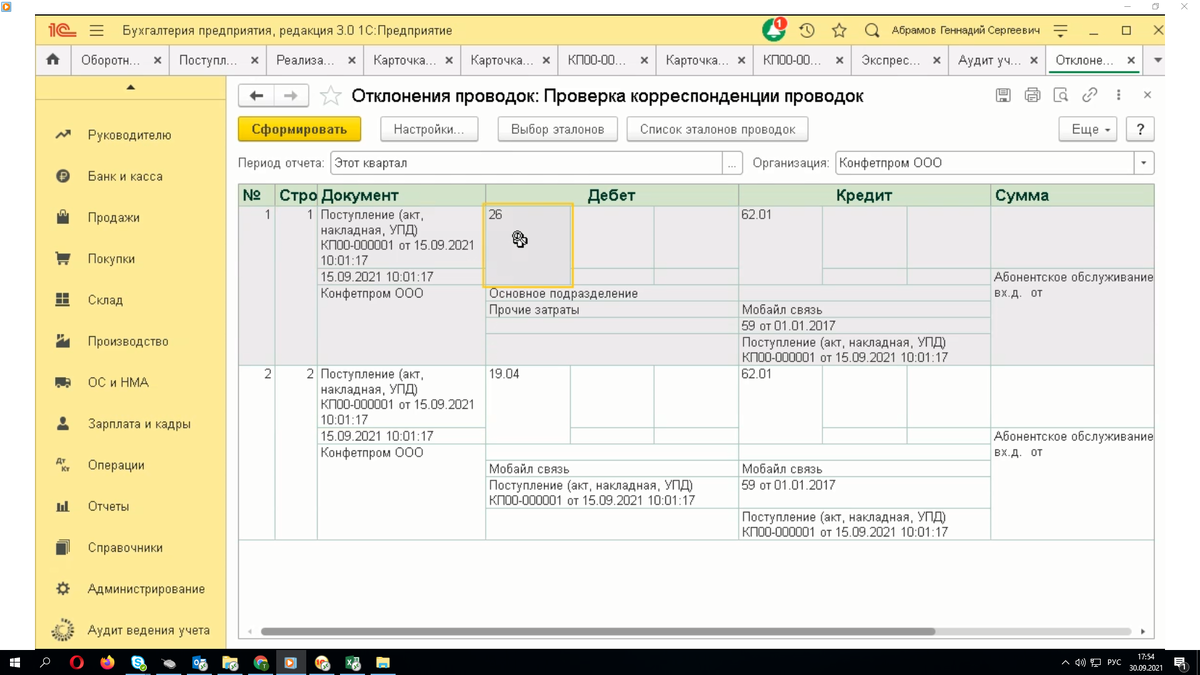Switch to the Экспрес... tab
The height and width of the screenshot is (675, 1200).
[890, 60]
